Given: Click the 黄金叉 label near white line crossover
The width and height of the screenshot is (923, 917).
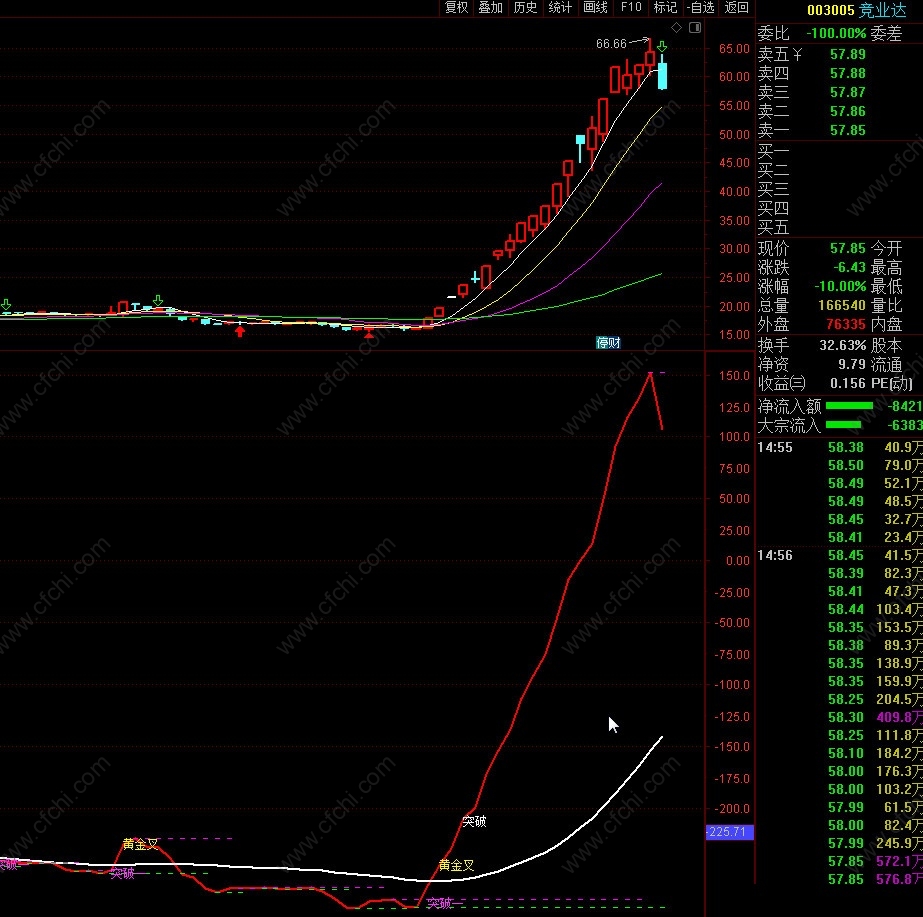Looking at the screenshot, I should click(456, 865).
